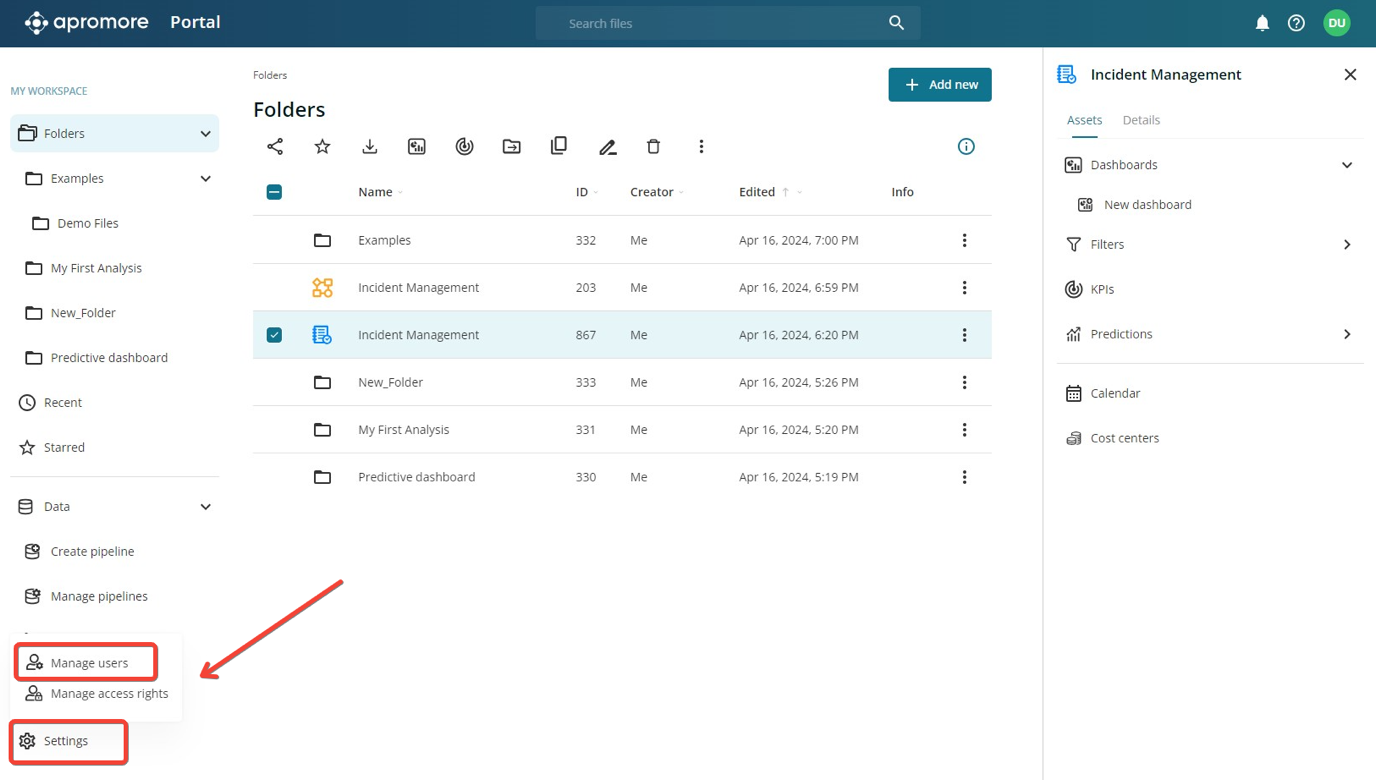Screen dimensions: 1376x780
Task: Open Manage users menu item
Action: coord(89,663)
